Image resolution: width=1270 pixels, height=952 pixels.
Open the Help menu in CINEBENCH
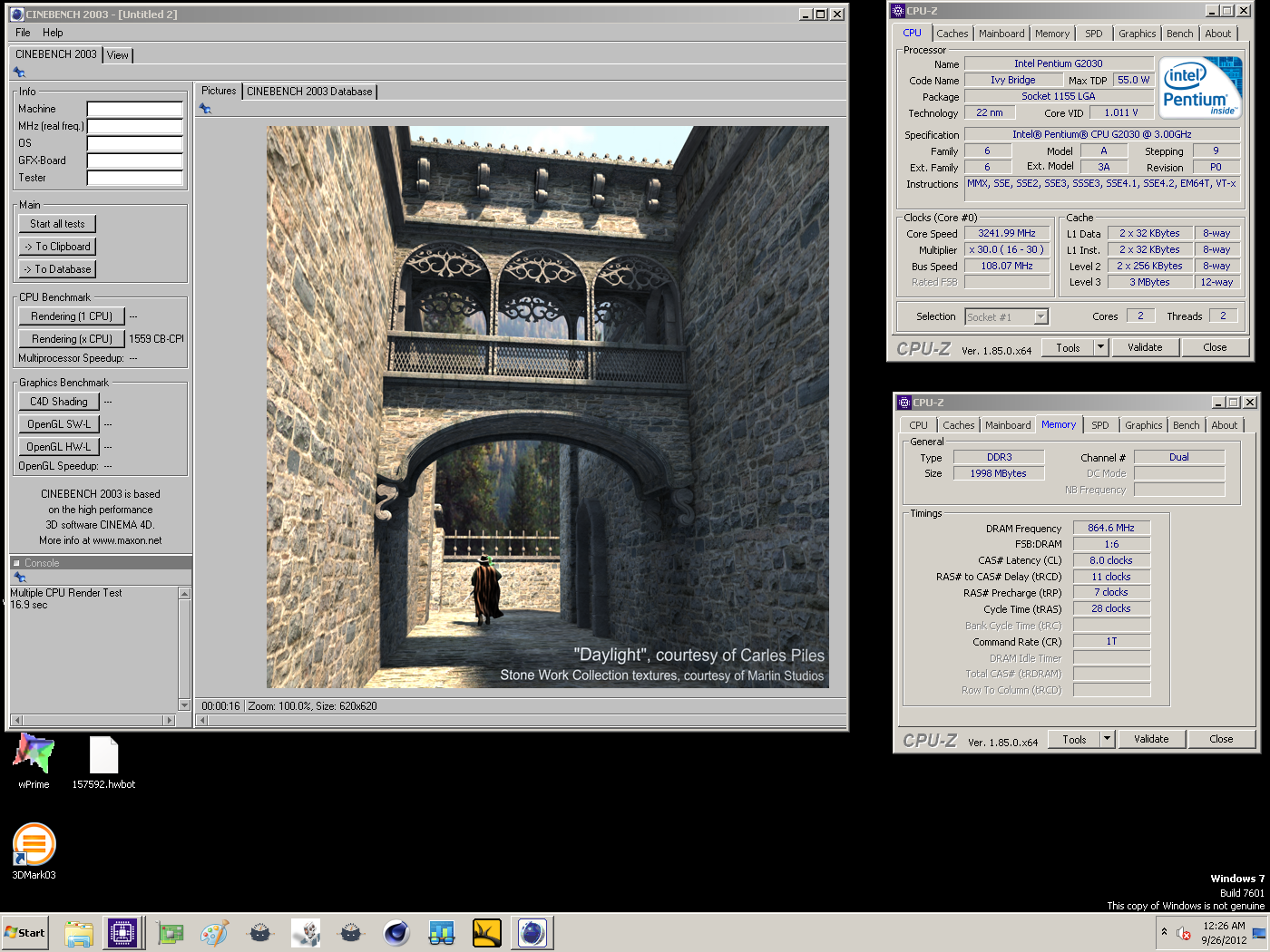click(53, 33)
